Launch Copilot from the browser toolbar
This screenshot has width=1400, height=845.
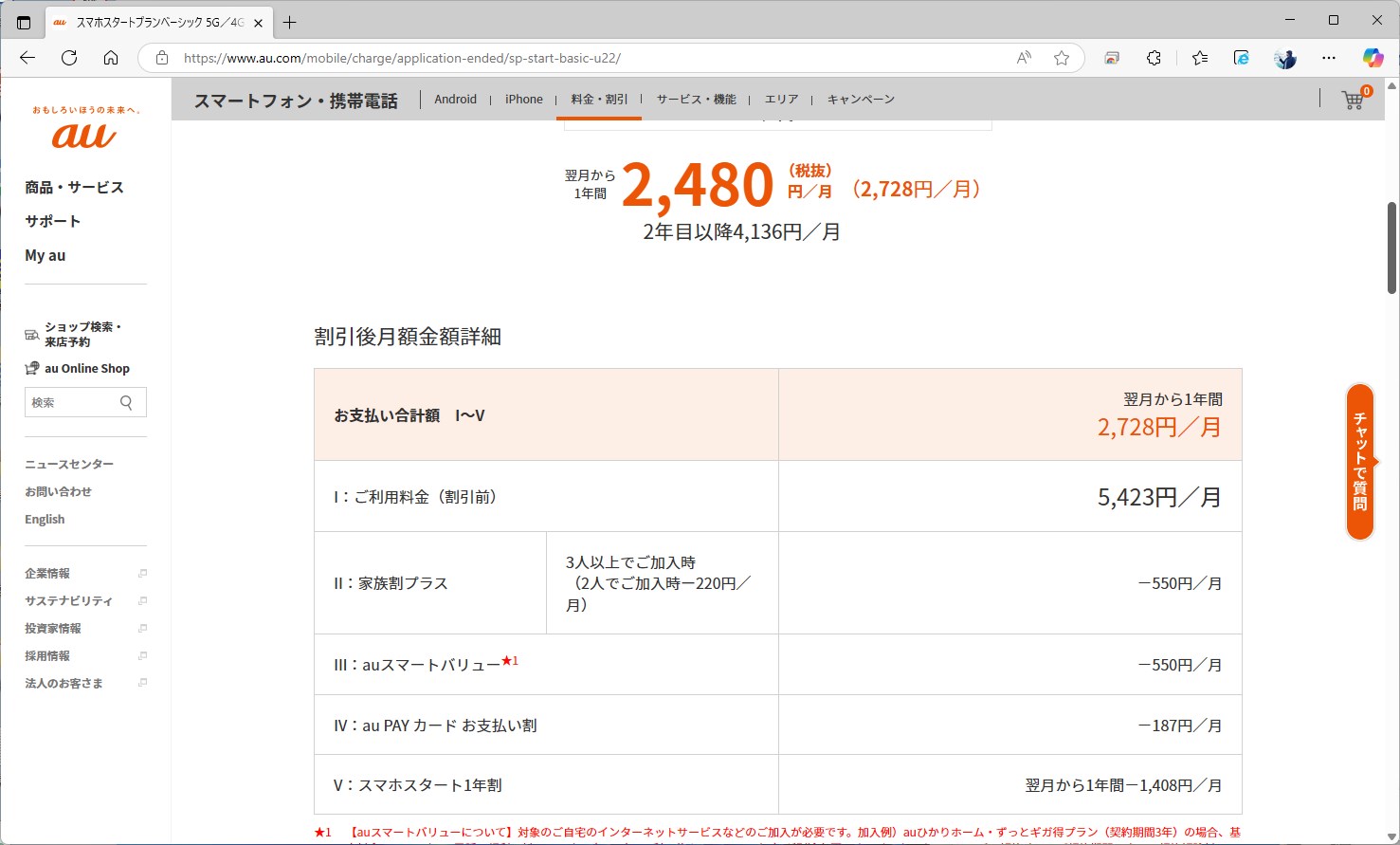pos(1373,58)
